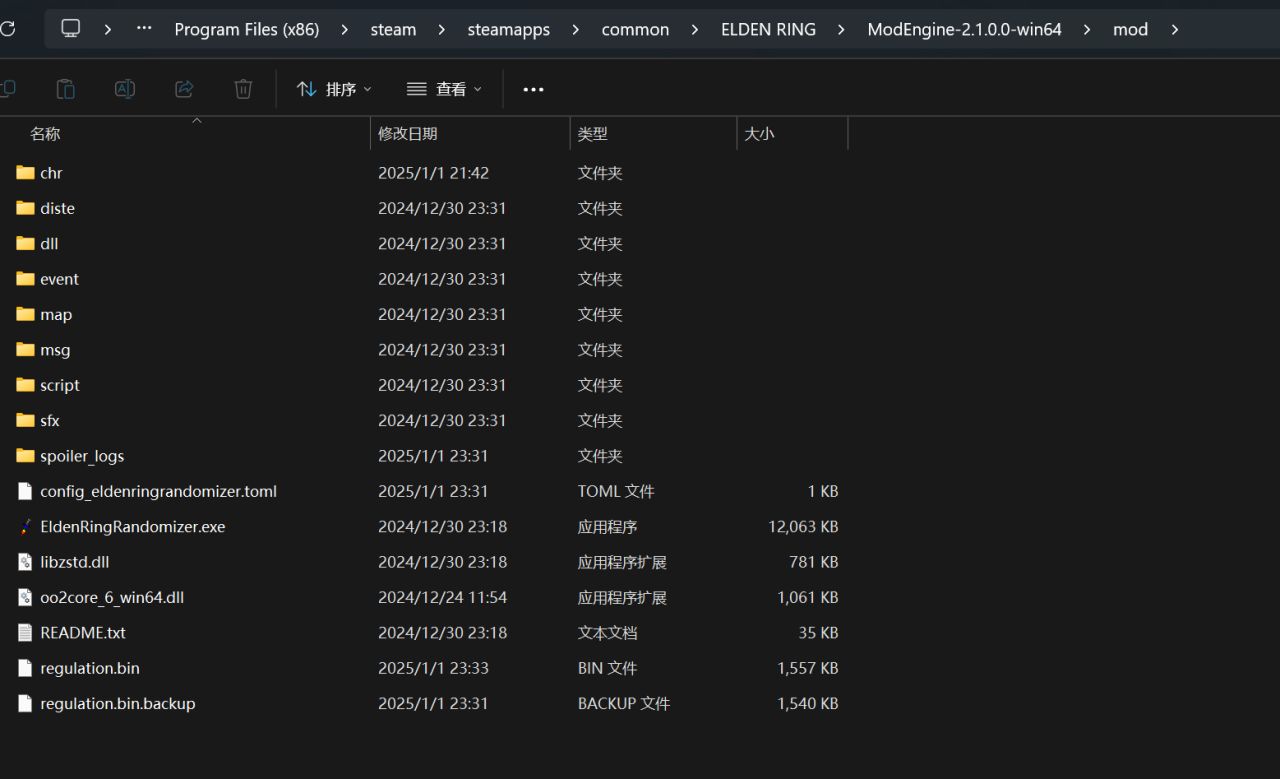Open the breadcrumb ellipsis for hidden folders
The height and width of the screenshot is (779, 1280).
point(144,29)
